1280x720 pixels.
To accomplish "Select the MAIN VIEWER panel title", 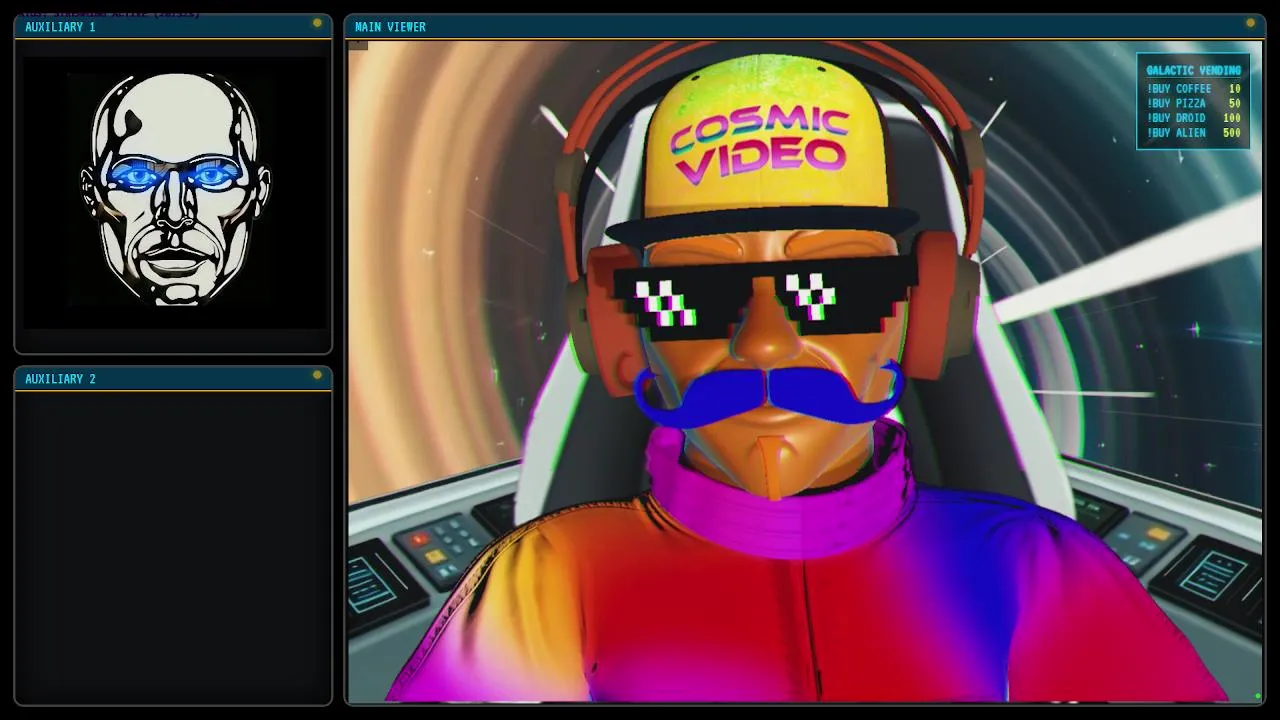I will (x=390, y=27).
